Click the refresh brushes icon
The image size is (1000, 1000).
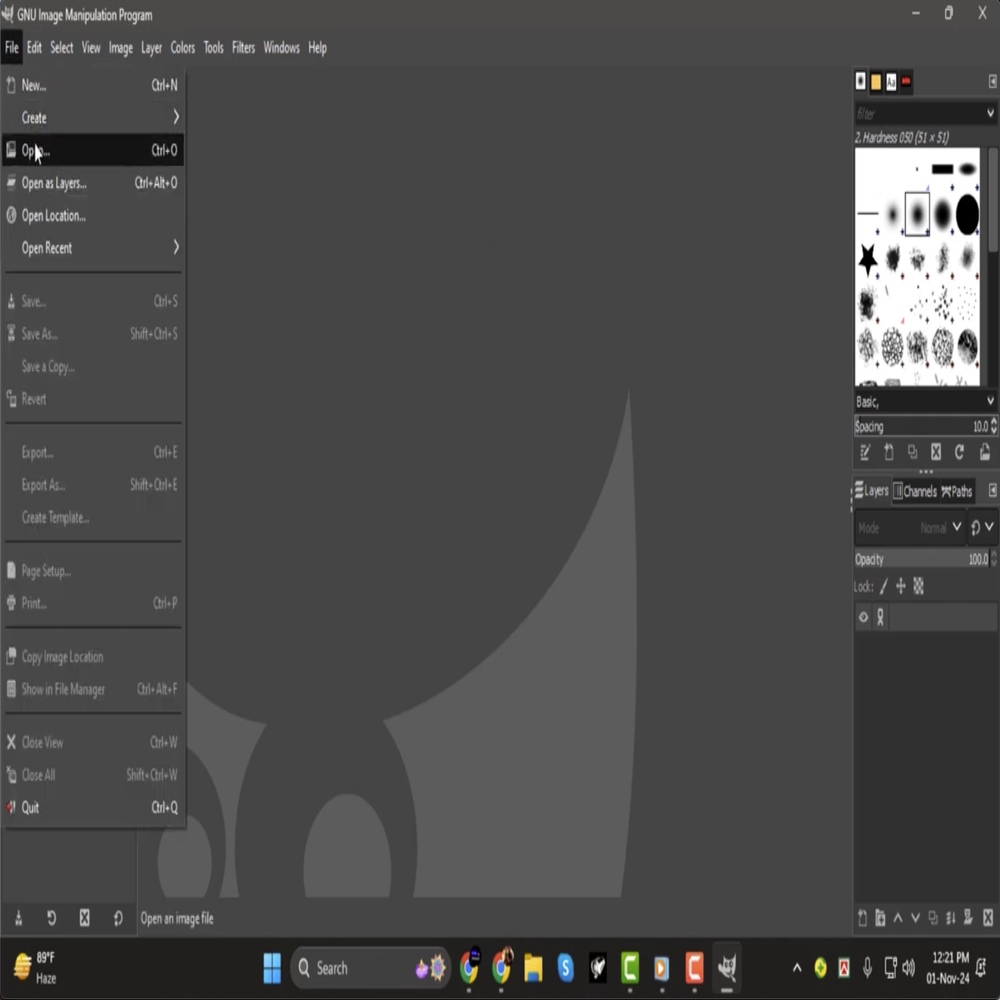pyautogui.click(x=960, y=453)
